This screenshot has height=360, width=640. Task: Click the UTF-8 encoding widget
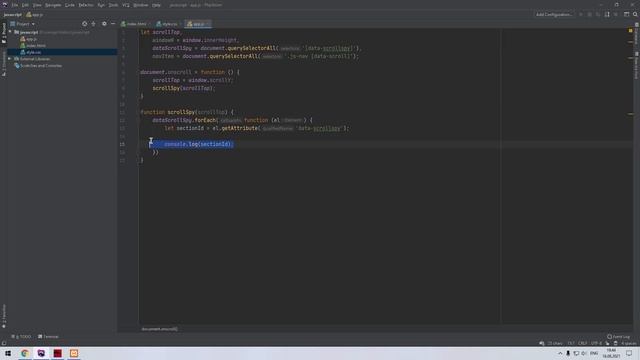[x=596, y=343]
